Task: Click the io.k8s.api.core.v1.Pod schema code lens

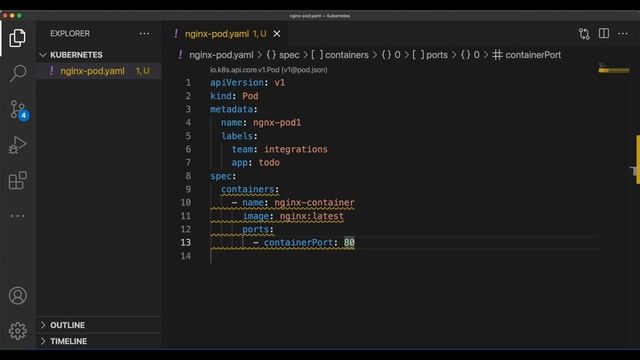Action: (269, 70)
